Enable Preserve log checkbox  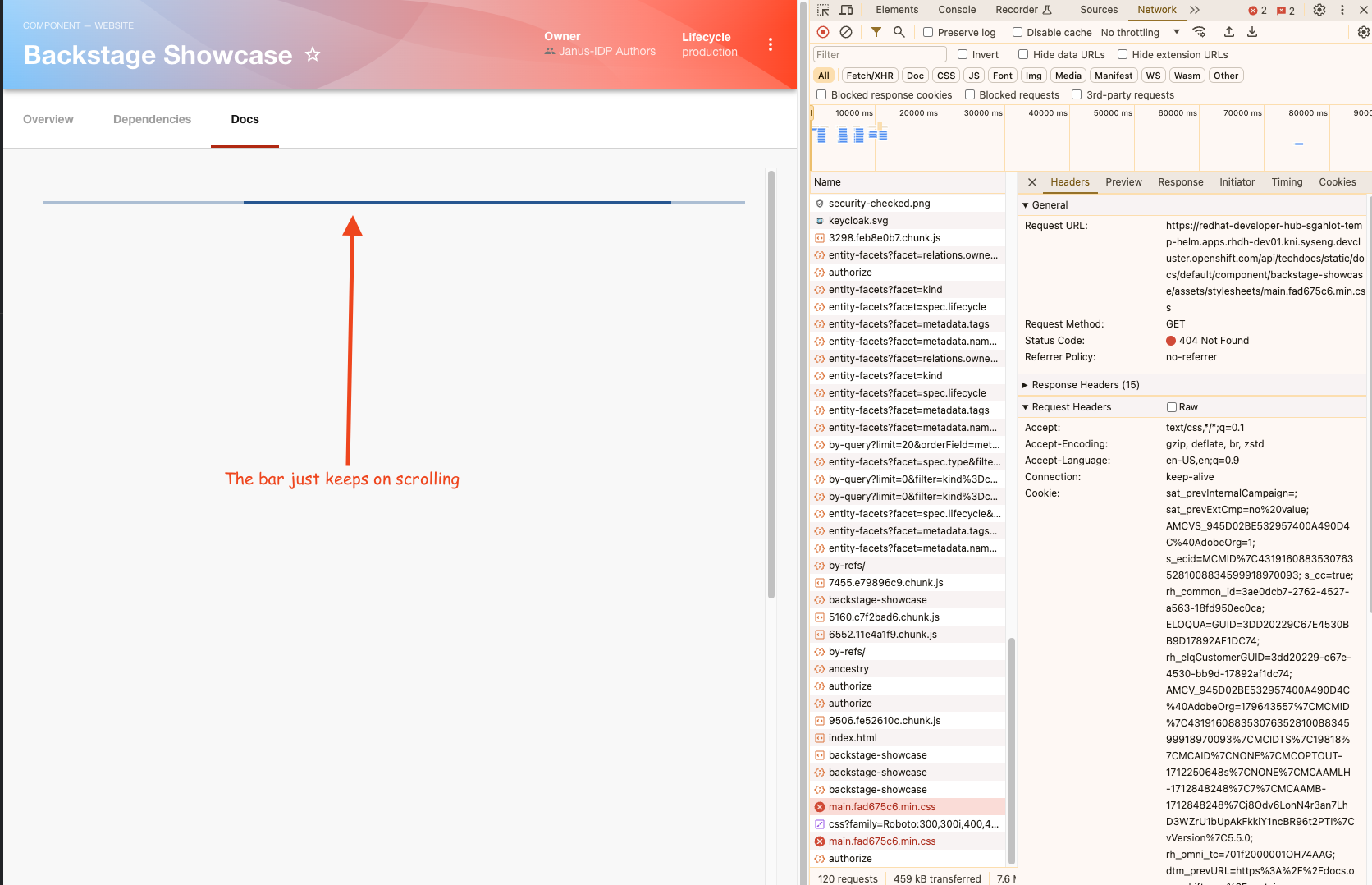[928, 32]
